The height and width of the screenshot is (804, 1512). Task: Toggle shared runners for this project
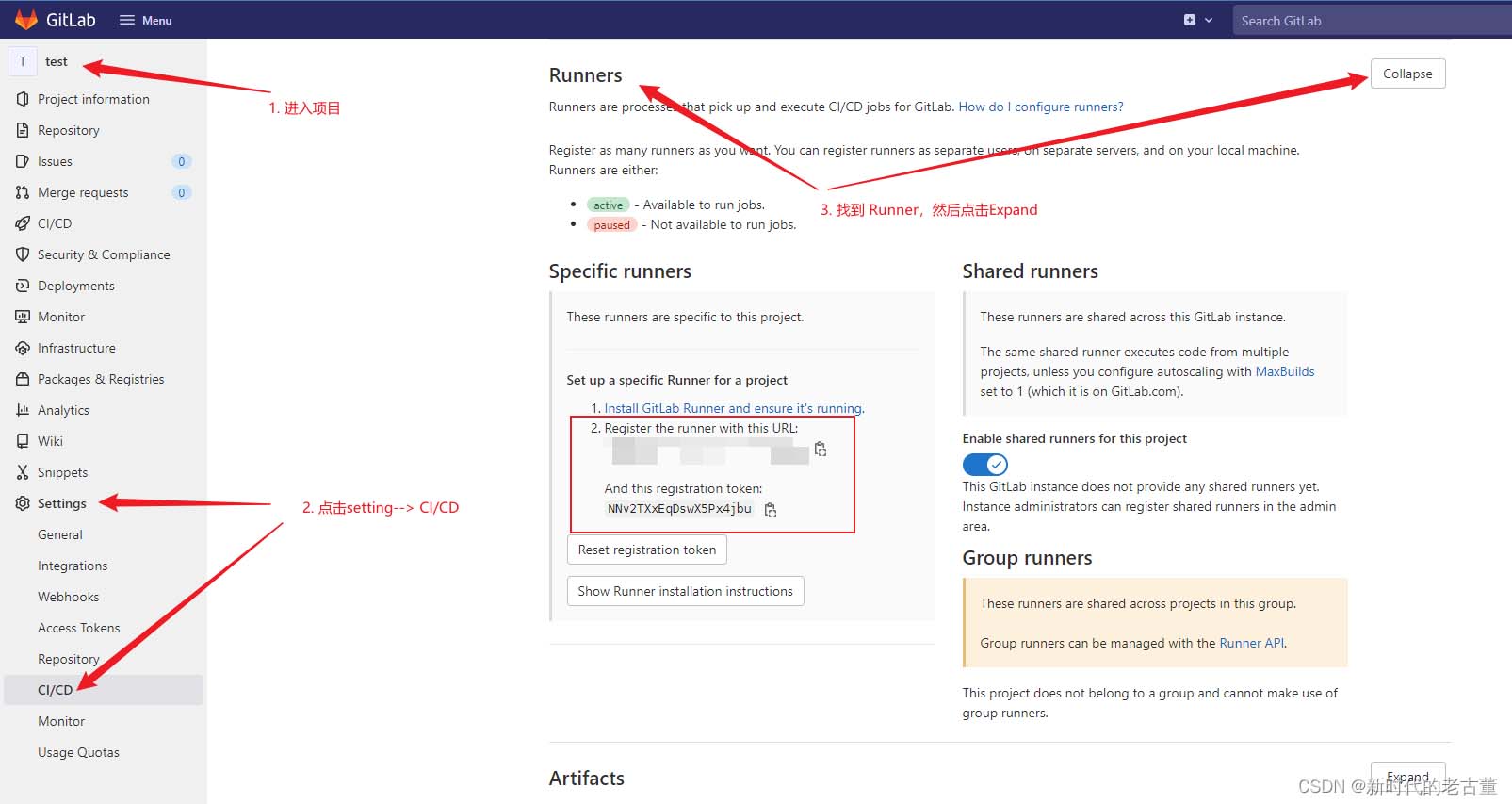click(984, 465)
